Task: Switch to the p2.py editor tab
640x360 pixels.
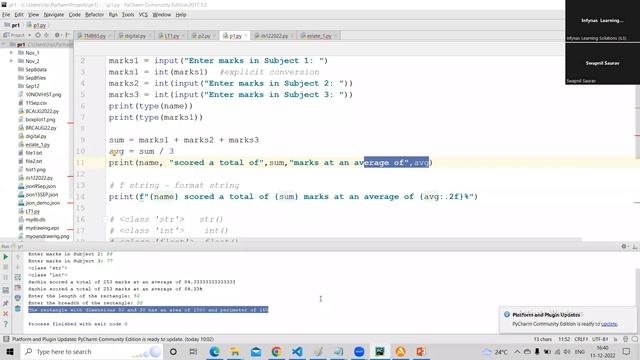Action: click(204, 36)
